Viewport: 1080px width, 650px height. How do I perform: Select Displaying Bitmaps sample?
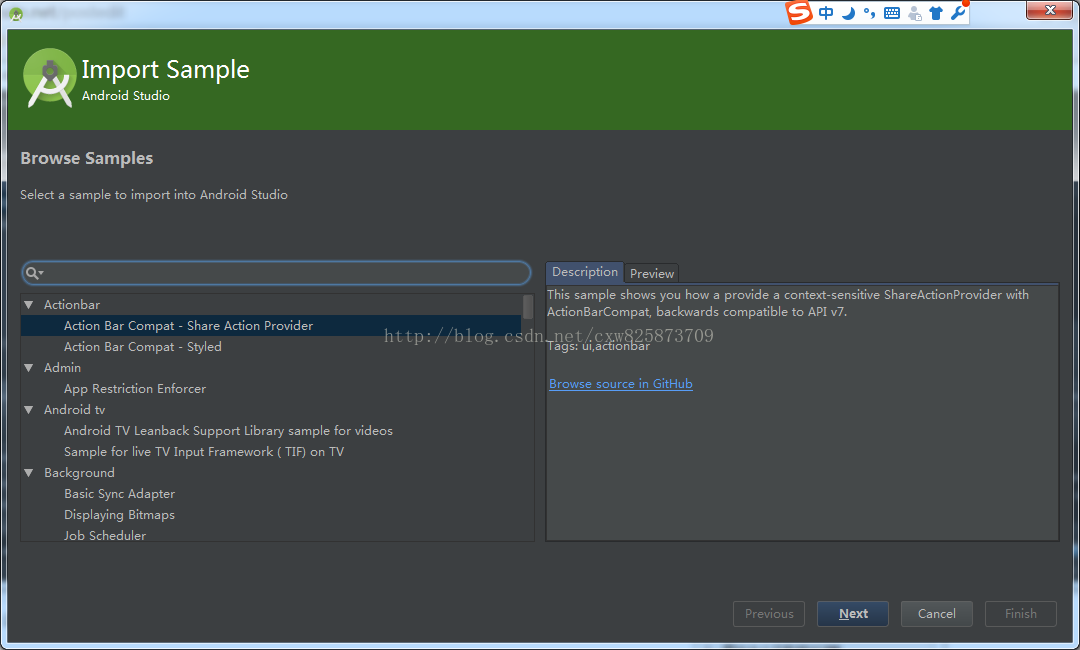[119, 515]
